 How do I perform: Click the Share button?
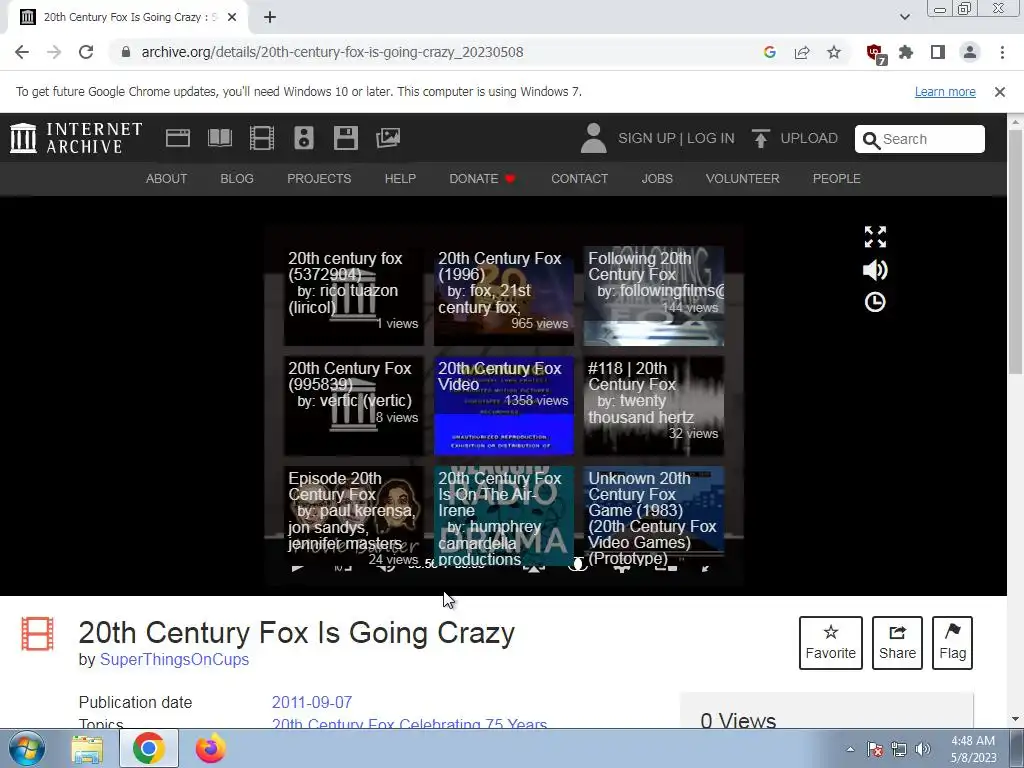(897, 643)
